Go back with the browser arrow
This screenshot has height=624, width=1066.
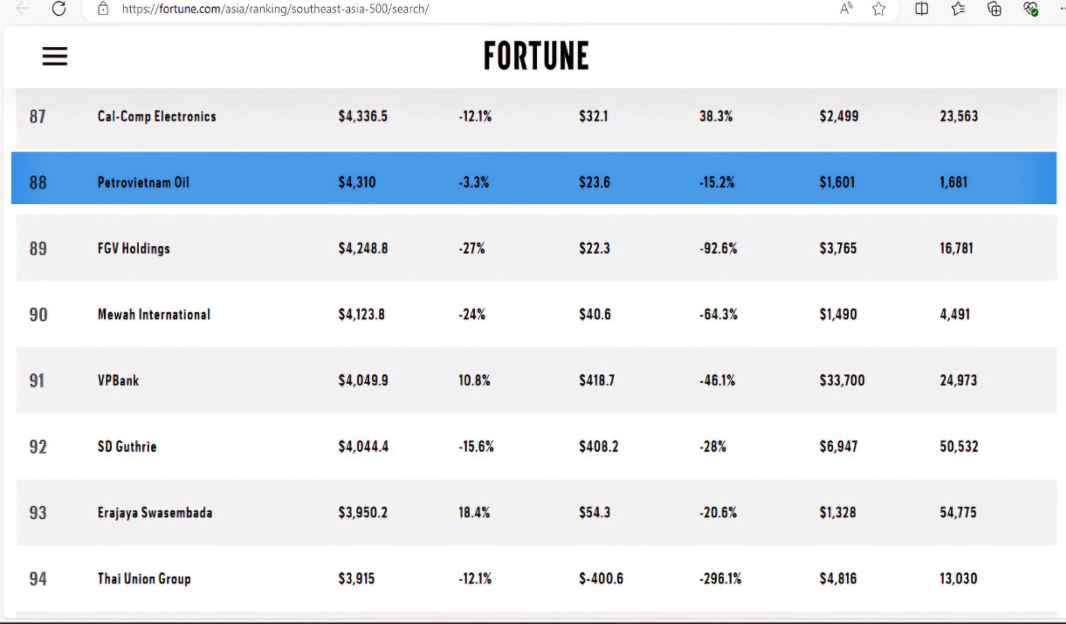pyautogui.click(x=22, y=9)
